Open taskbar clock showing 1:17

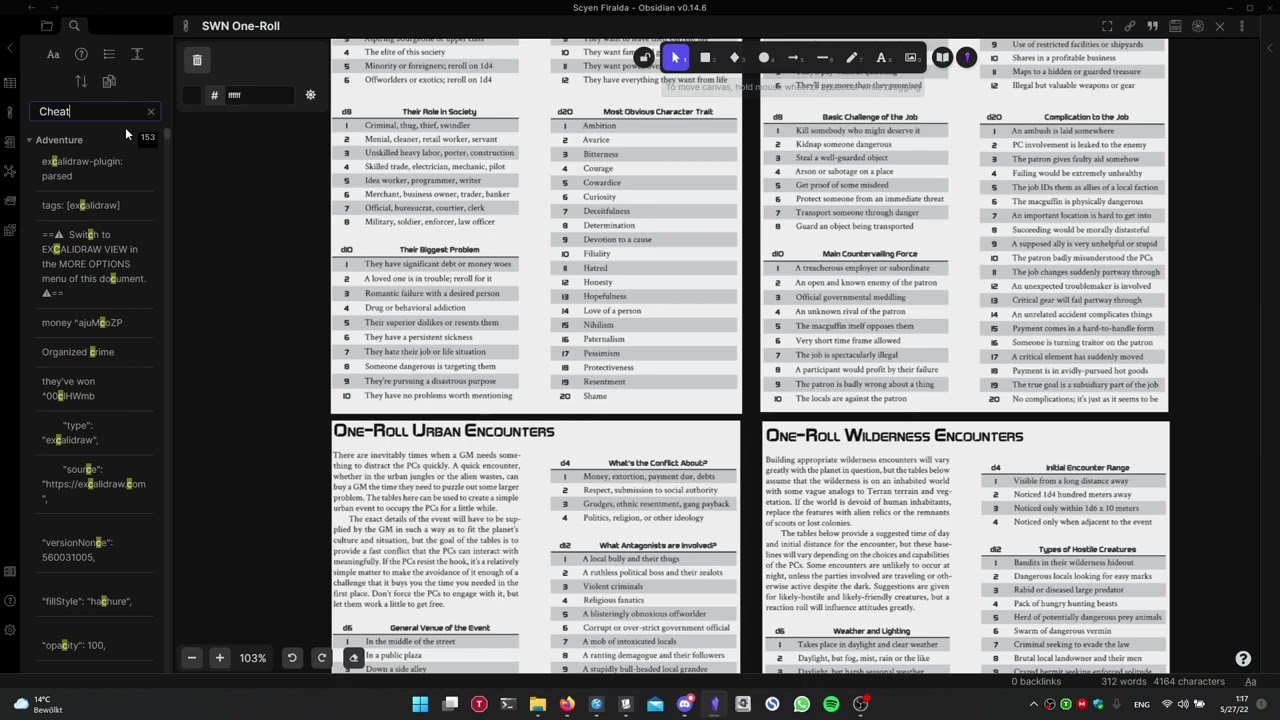point(1232,704)
